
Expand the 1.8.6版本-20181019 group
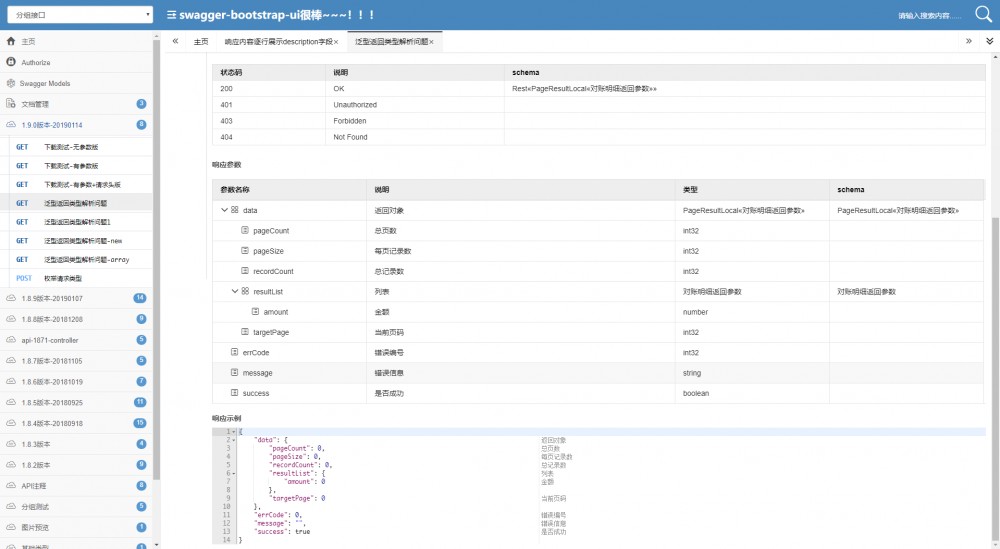77,382
